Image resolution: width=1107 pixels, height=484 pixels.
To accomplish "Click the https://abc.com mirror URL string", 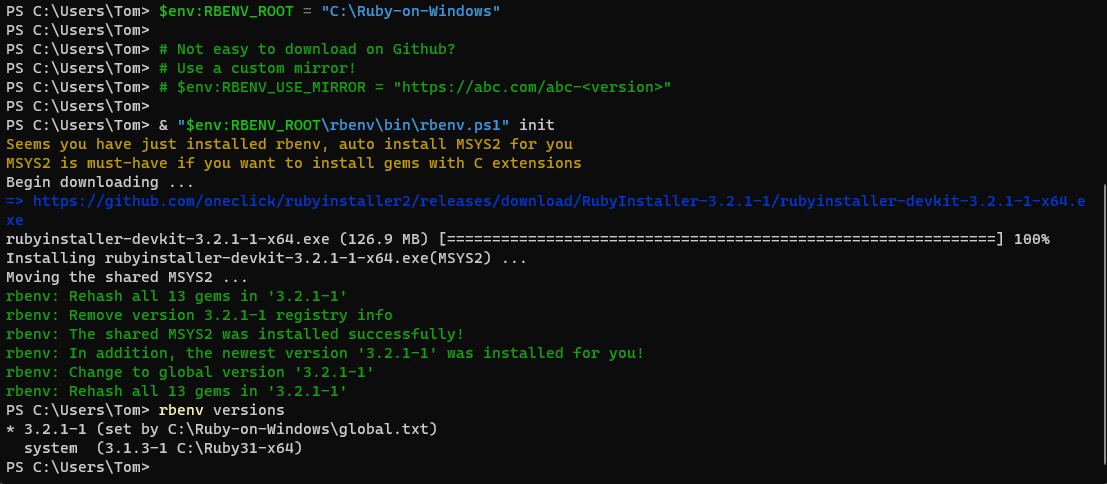I will click(531, 87).
